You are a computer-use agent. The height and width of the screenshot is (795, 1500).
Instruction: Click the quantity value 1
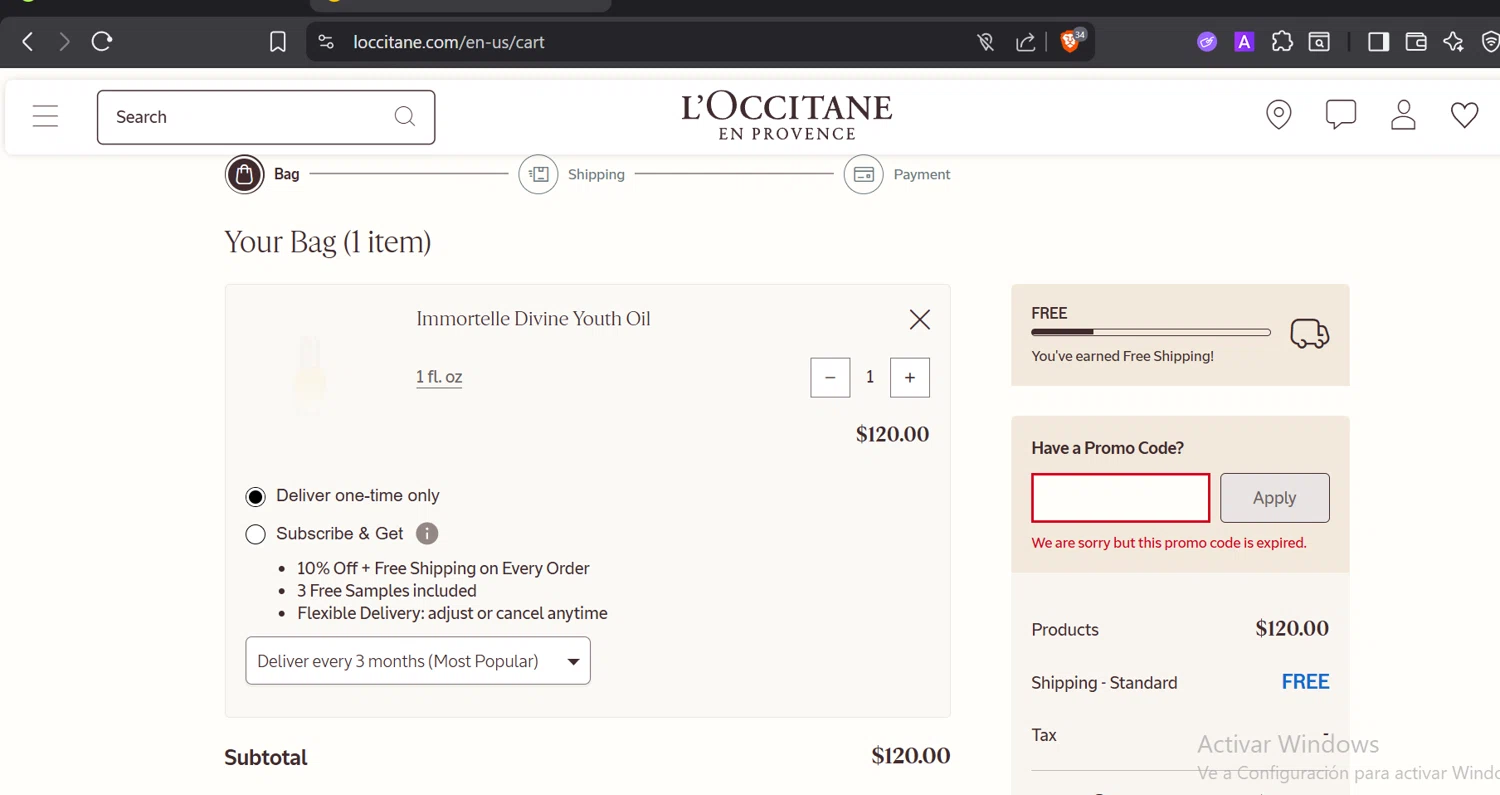point(870,377)
